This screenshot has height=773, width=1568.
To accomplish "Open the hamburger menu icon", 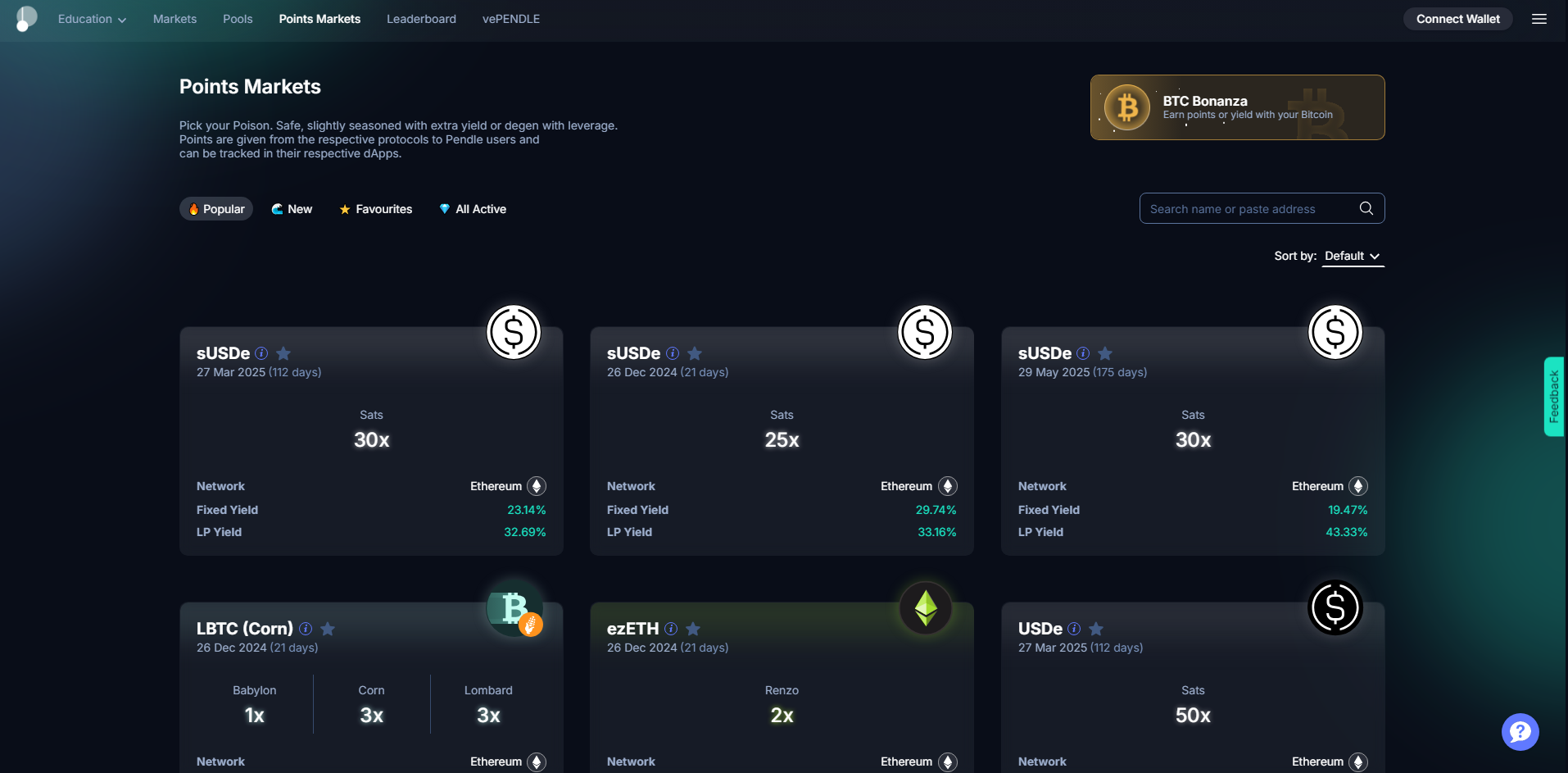I will click(x=1539, y=19).
